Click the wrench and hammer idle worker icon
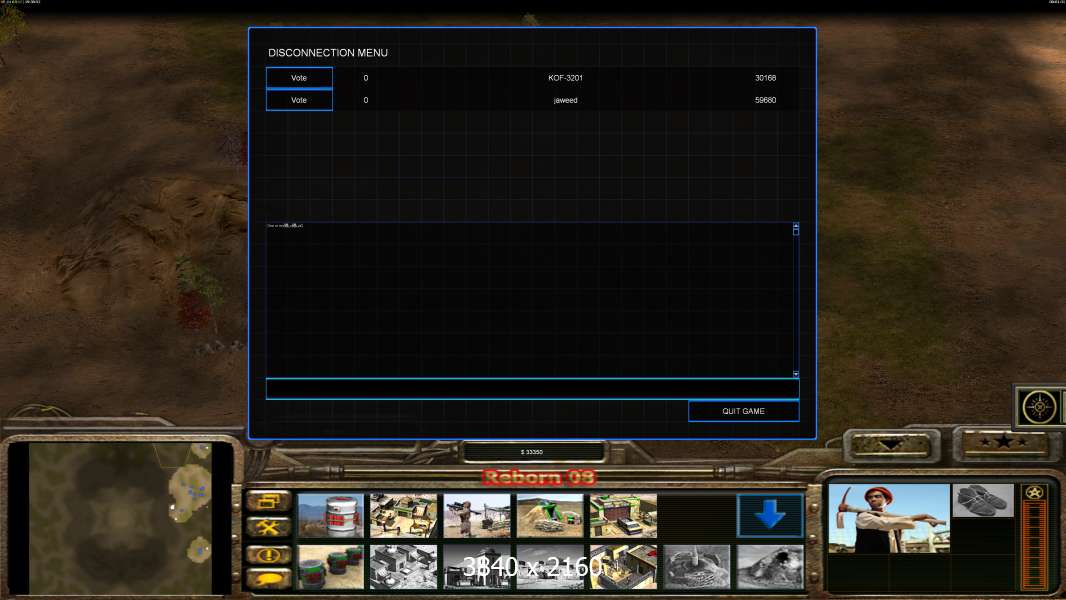The width and height of the screenshot is (1066, 600). pyautogui.click(x=269, y=527)
